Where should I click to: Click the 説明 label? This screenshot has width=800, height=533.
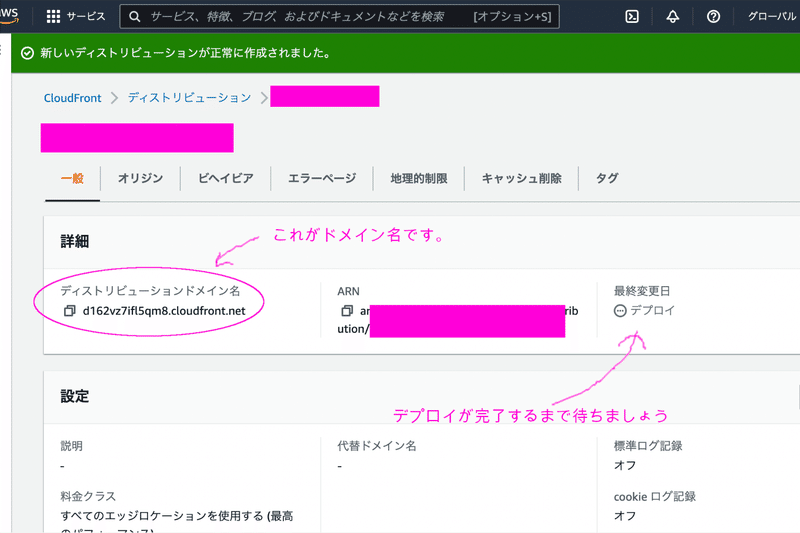coord(71,446)
